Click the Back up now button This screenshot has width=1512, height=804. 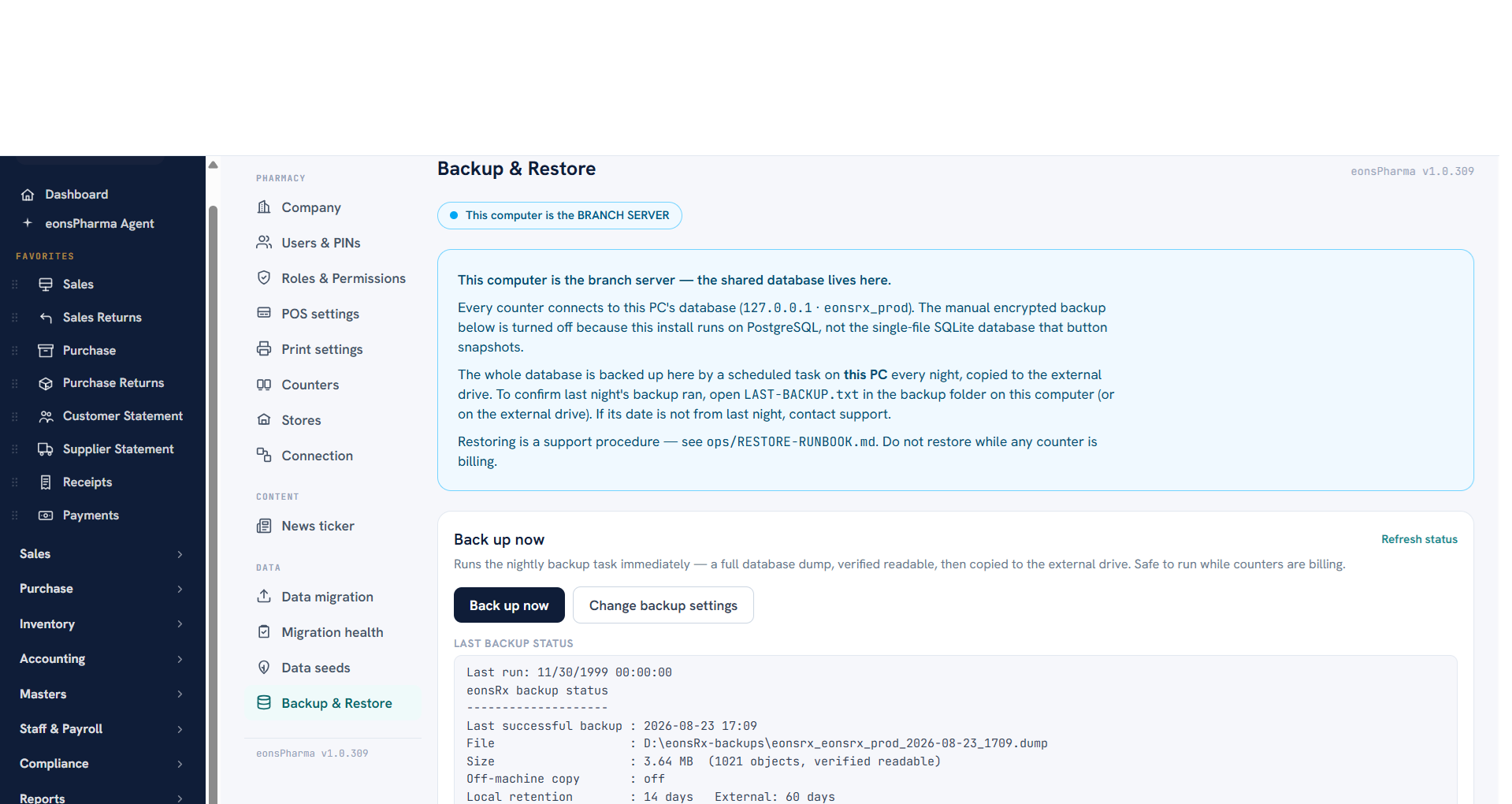tap(509, 605)
